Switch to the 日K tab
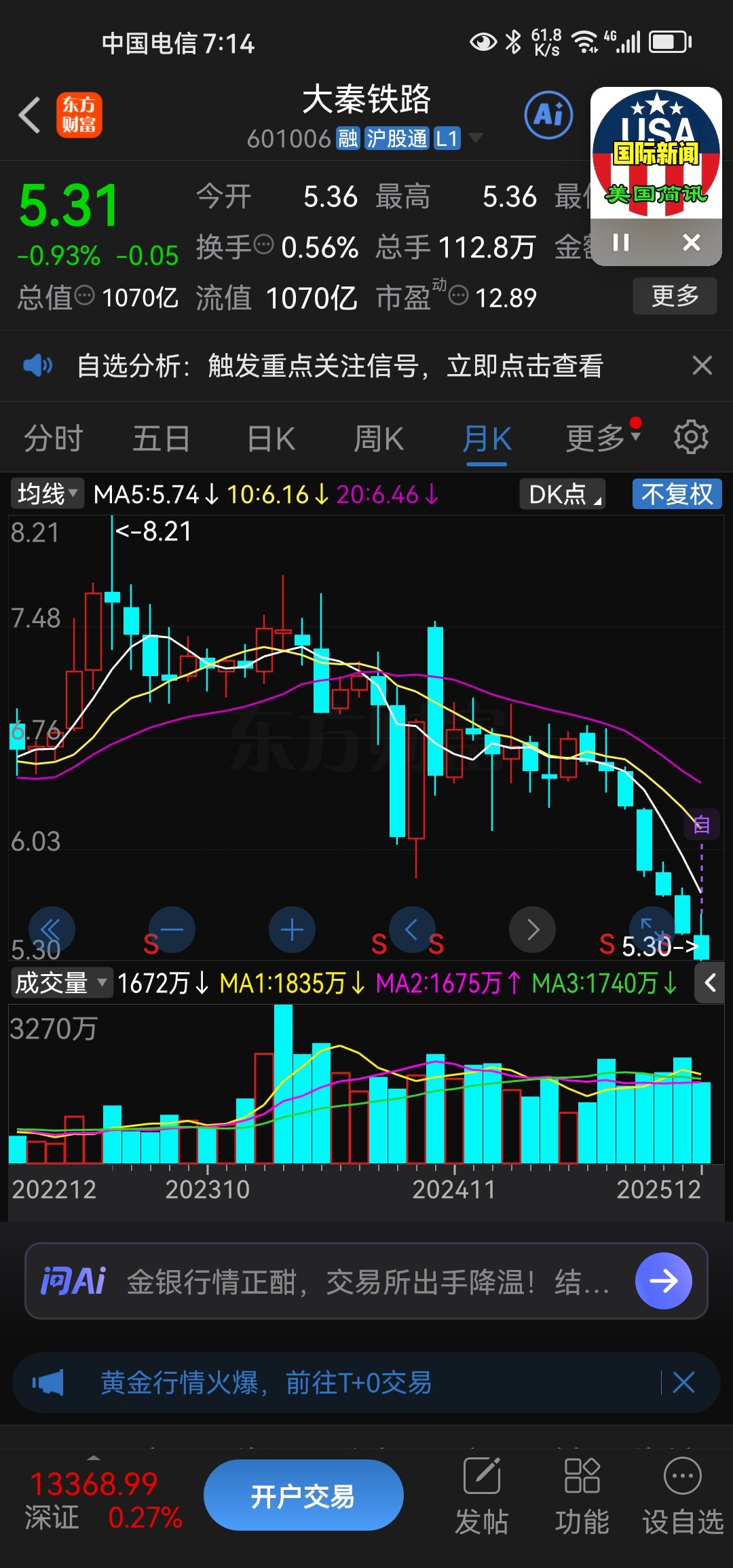The image size is (733, 1568). 271,438
